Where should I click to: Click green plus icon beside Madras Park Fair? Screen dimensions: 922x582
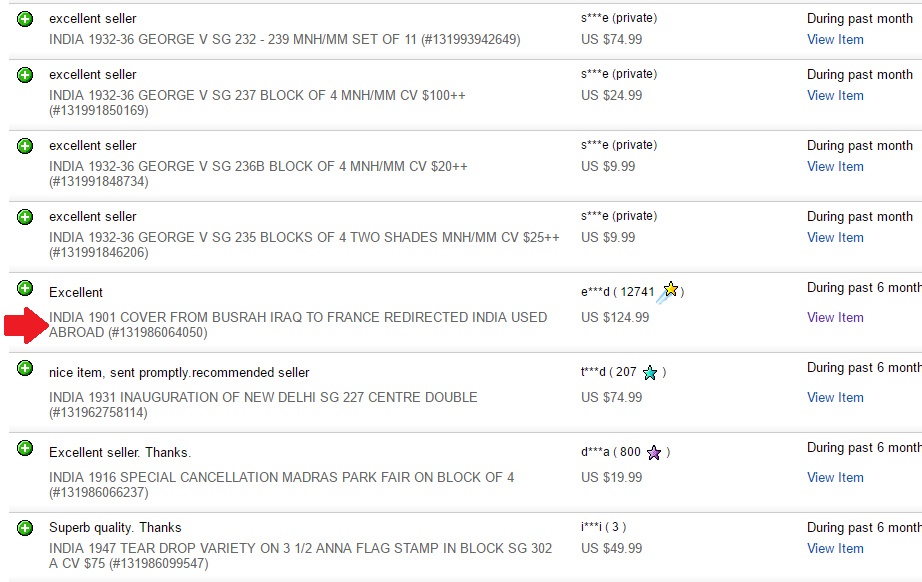25,448
